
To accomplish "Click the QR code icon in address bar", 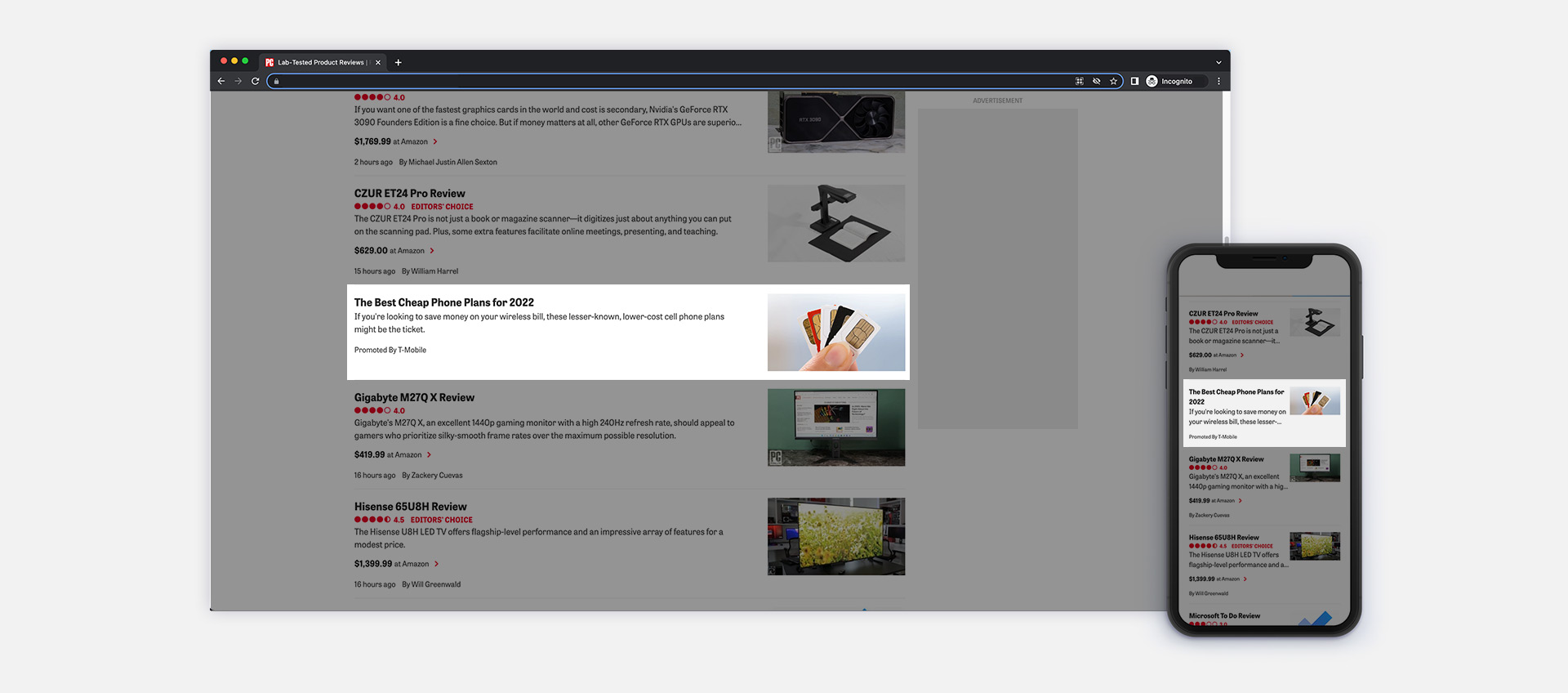I will pyautogui.click(x=1080, y=81).
